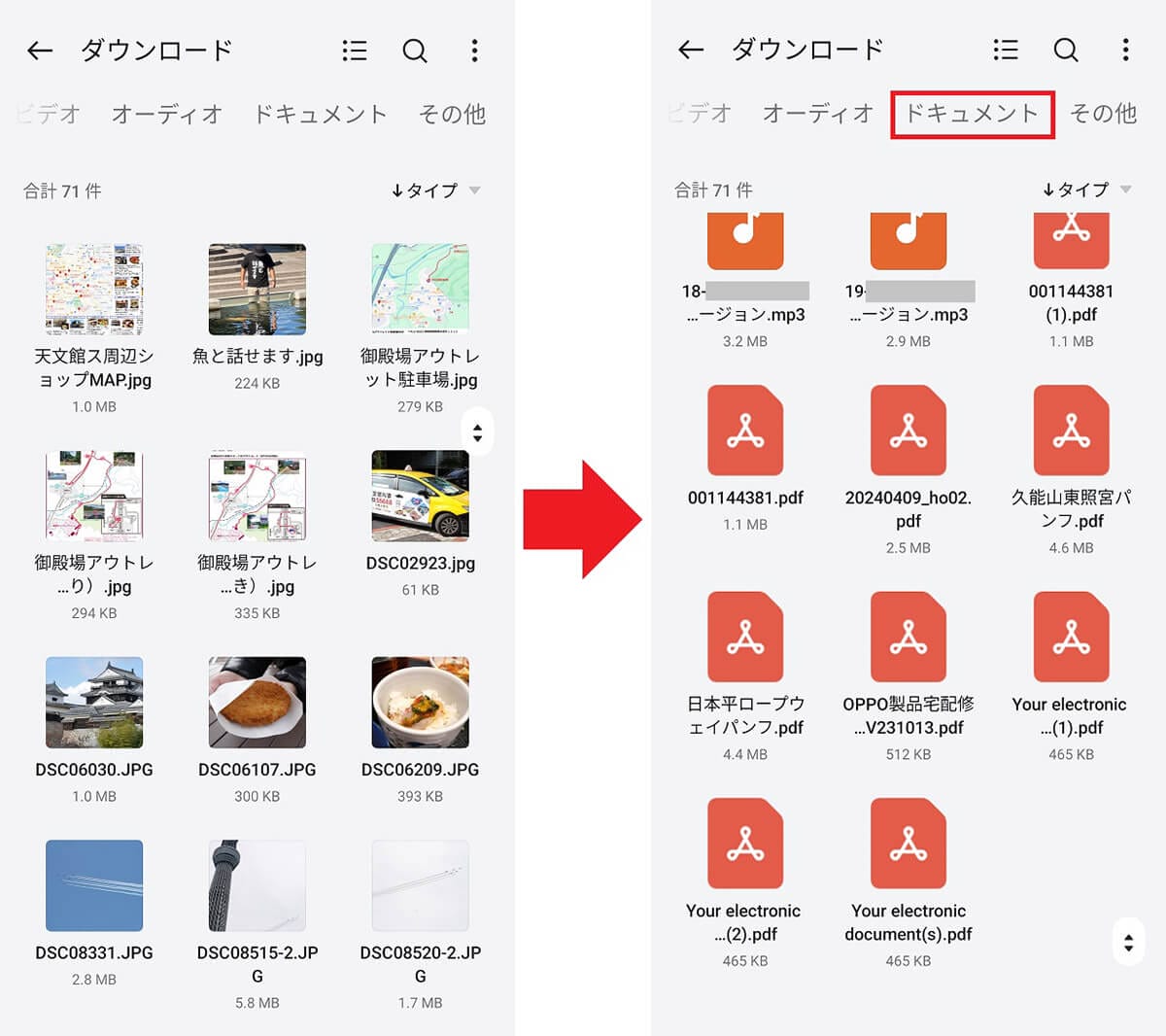Open OPPO製品宅配修…V231013.pdf icon
1166x1036 pixels.
(909, 637)
